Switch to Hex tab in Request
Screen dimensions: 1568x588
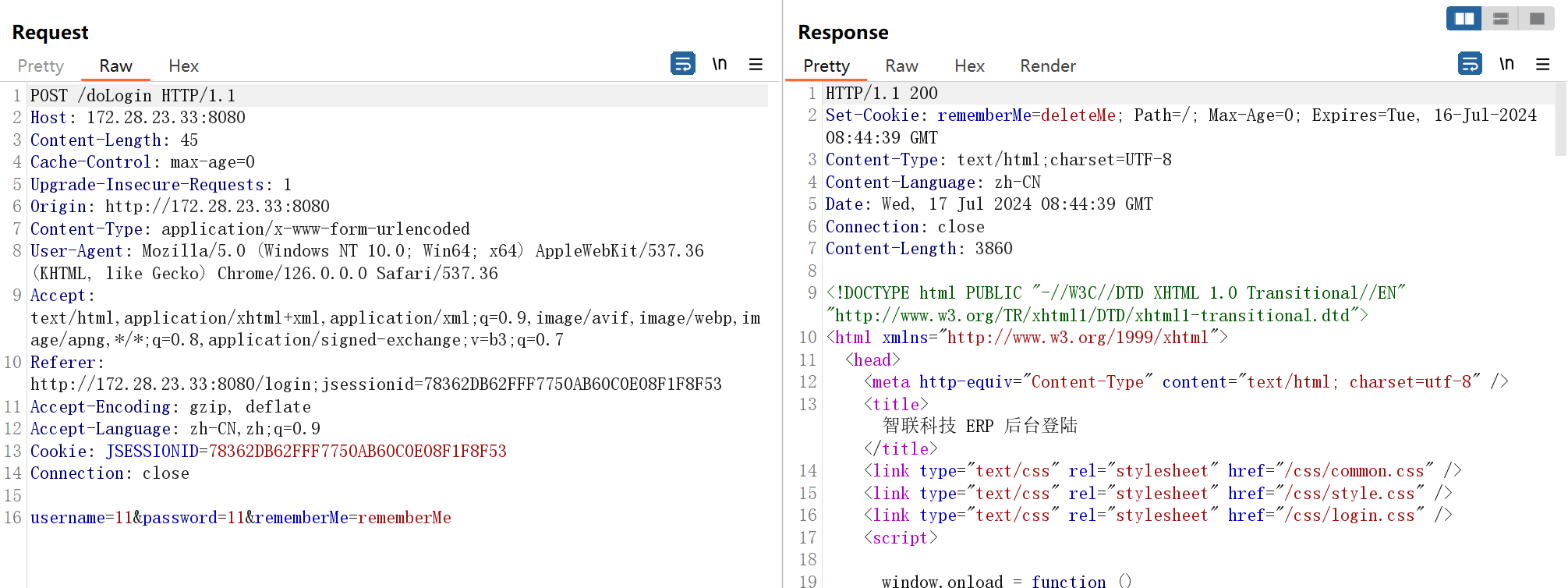pos(183,66)
